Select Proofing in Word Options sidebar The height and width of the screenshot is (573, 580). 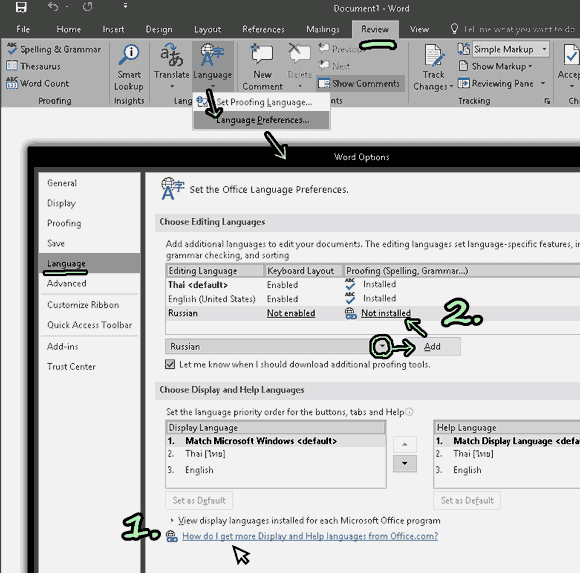[89, 223]
